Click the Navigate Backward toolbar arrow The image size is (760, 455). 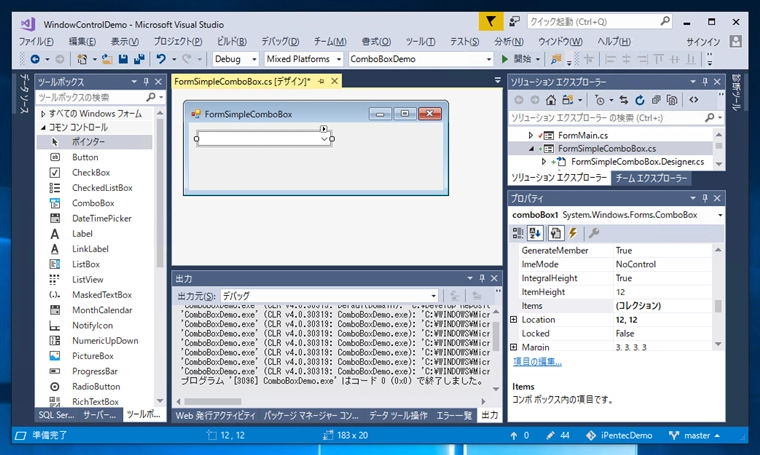coord(35,59)
